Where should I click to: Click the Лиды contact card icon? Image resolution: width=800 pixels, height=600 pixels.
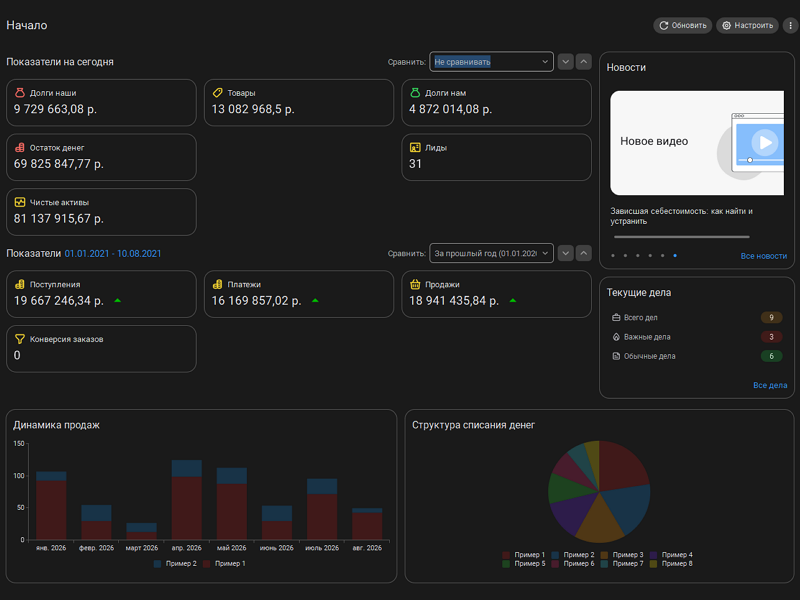click(x=415, y=147)
